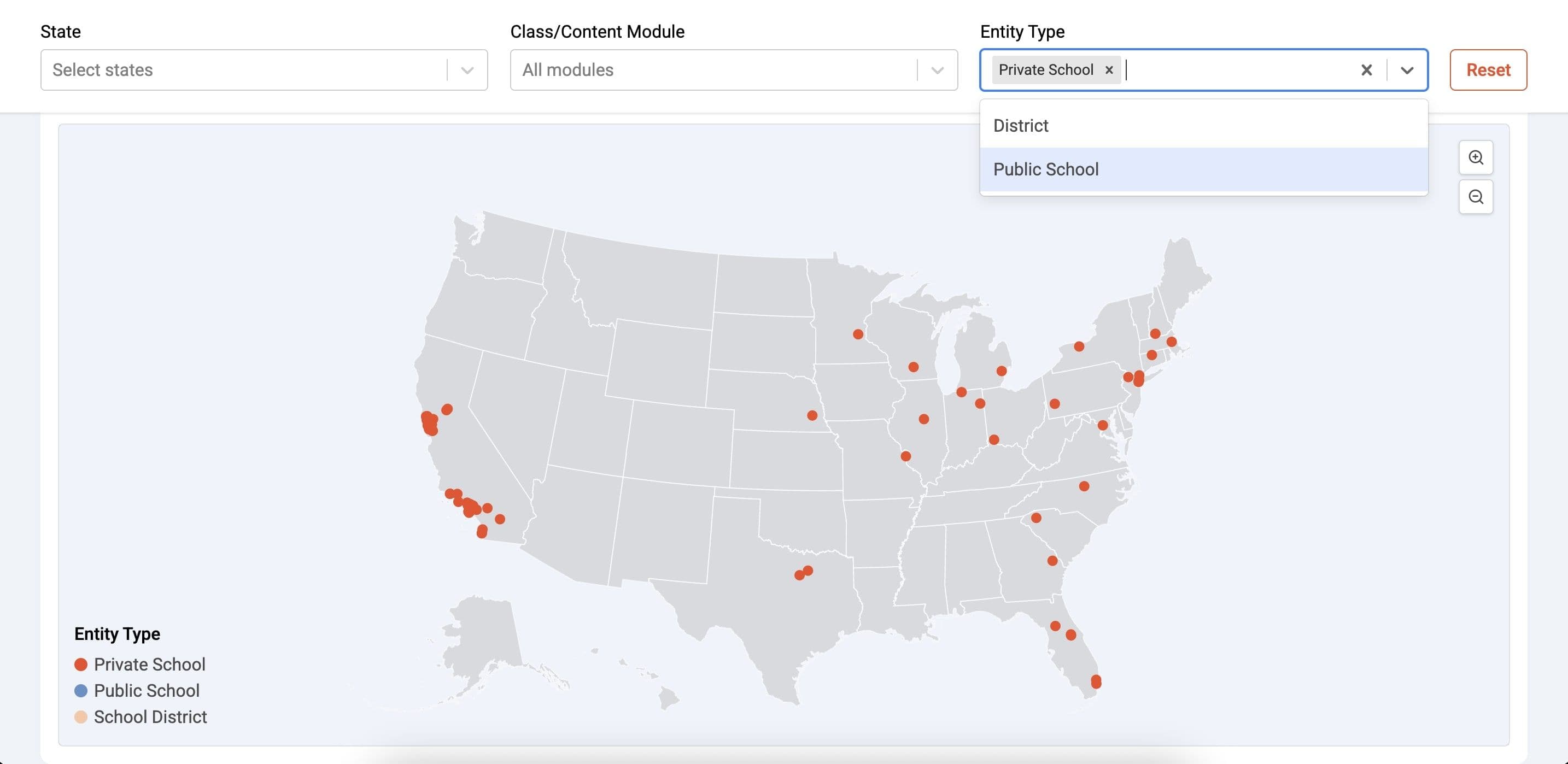Click the red Private School legend dot
The width and height of the screenshot is (1568, 764).
[x=81, y=664]
